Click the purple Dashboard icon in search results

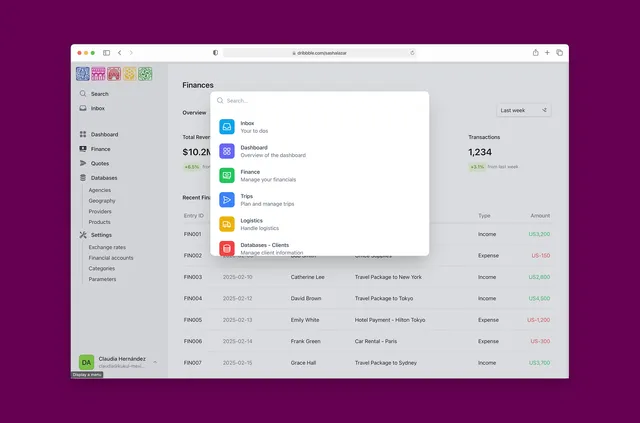pyautogui.click(x=227, y=151)
